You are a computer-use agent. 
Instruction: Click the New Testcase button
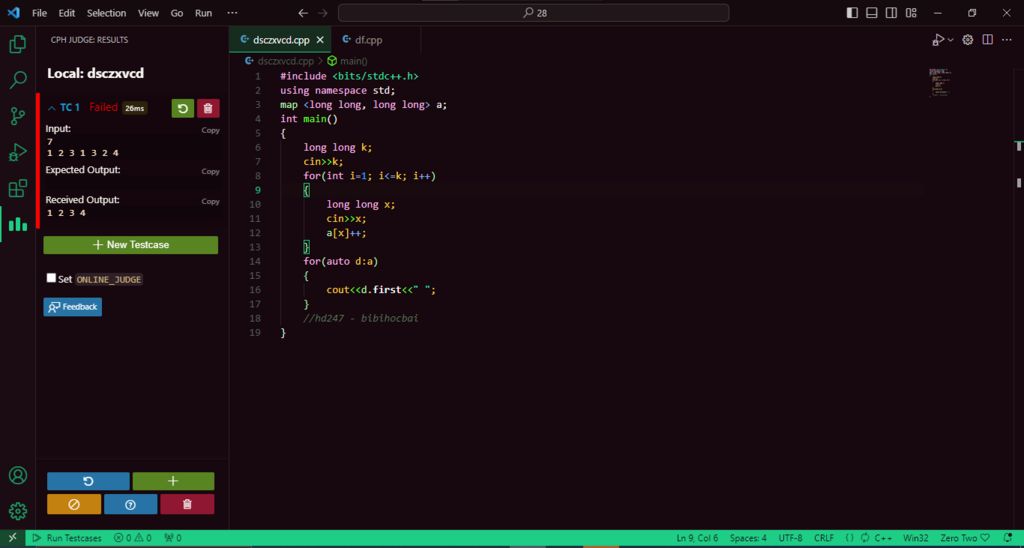point(131,245)
